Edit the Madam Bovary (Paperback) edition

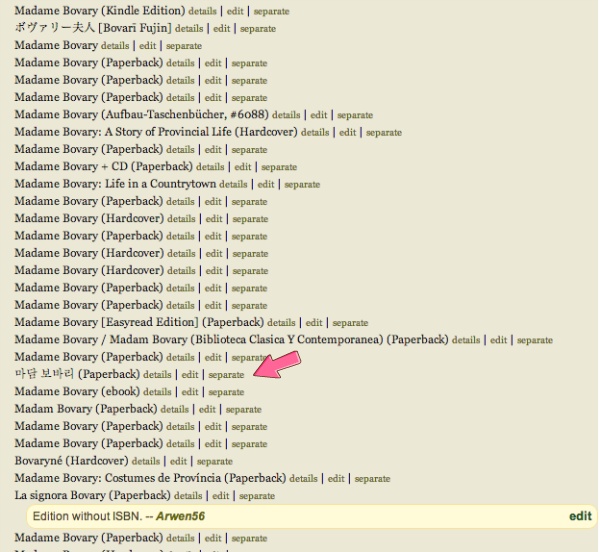pos(207,409)
